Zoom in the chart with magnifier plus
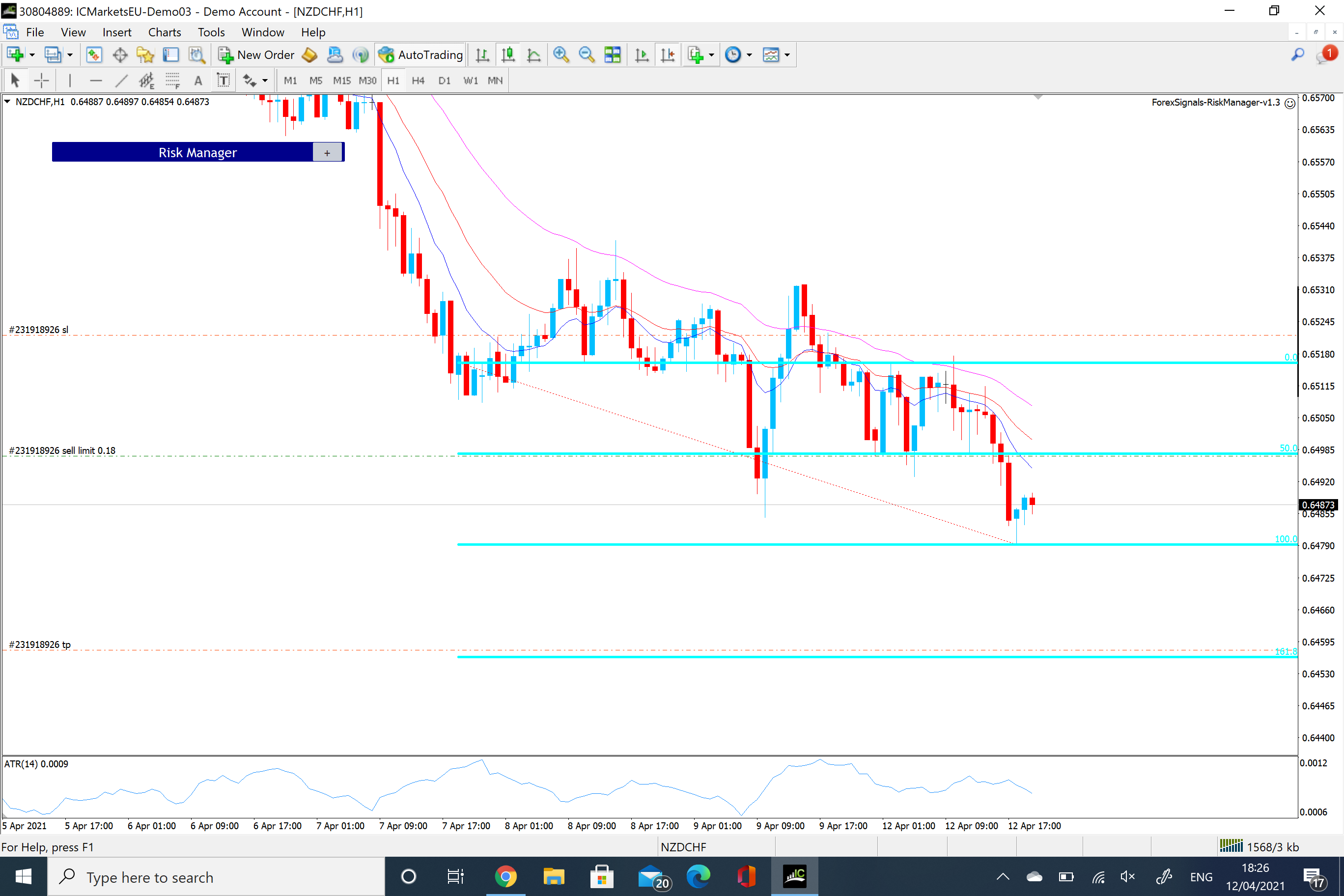The width and height of the screenshot is (1344, 896). [x=561, y=55]
